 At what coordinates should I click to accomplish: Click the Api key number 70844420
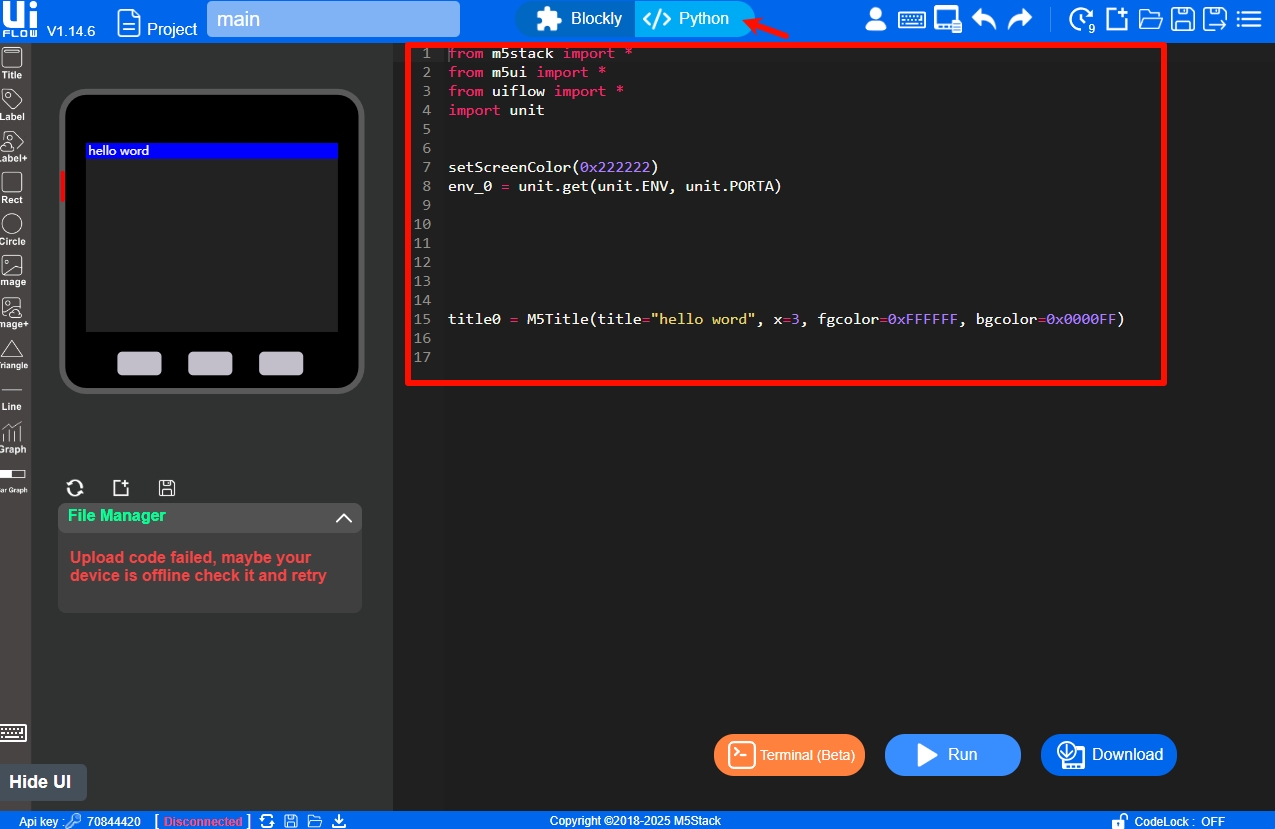coord(113,821)
